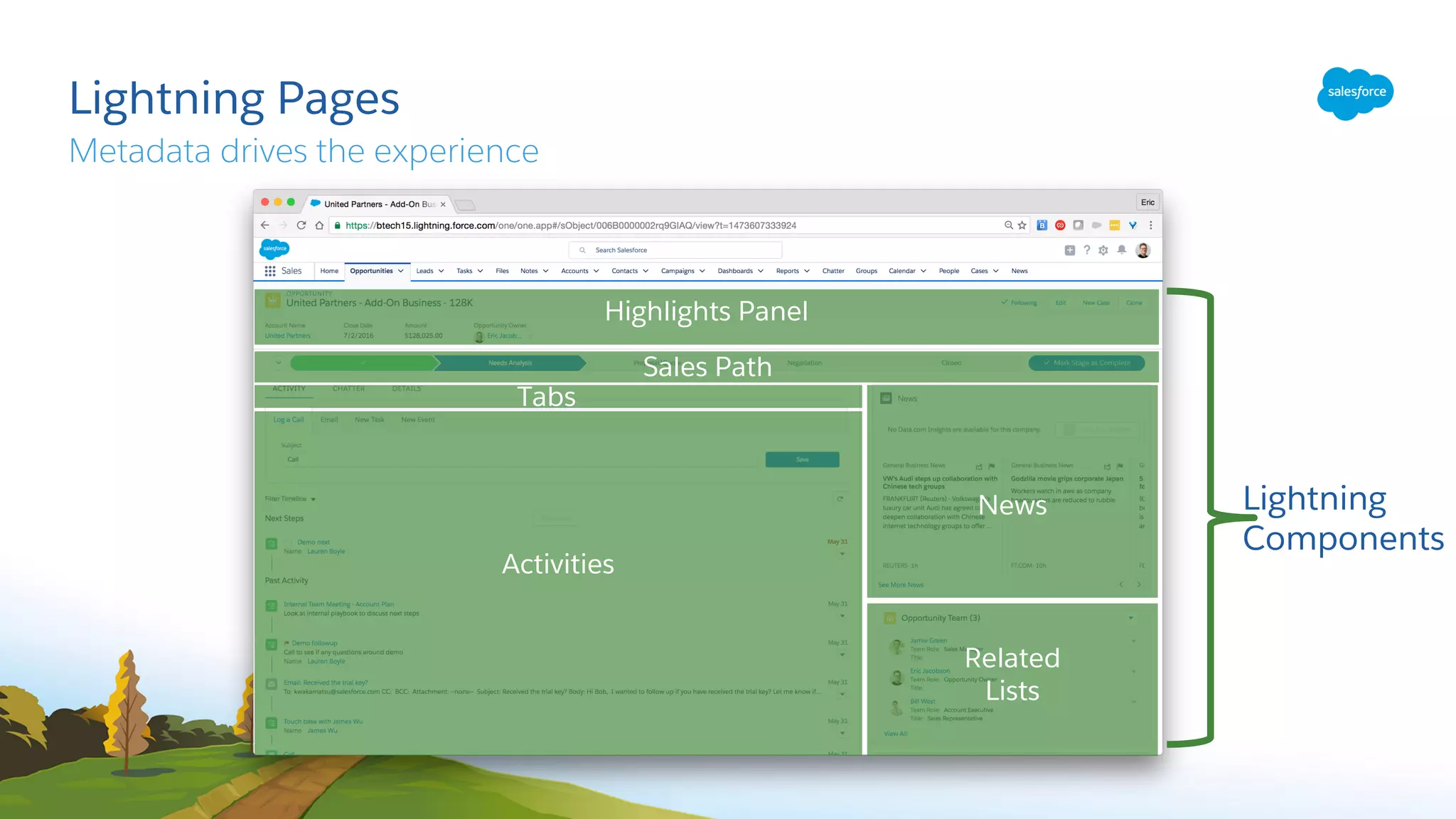Select the New Task composer tab
Viewport: 1456px width, 819px height.
[x=370, y=420]
